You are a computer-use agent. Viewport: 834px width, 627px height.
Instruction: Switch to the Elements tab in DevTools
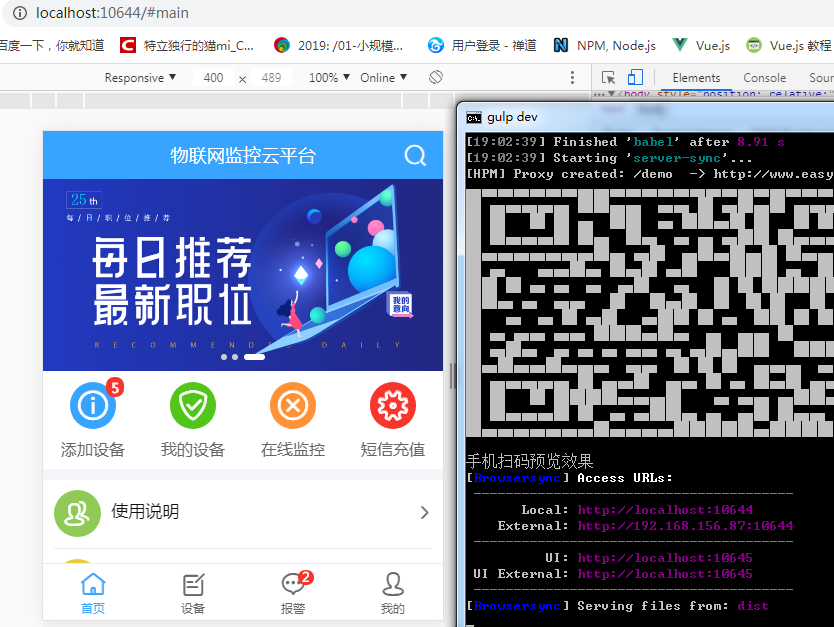coord(695,77)
